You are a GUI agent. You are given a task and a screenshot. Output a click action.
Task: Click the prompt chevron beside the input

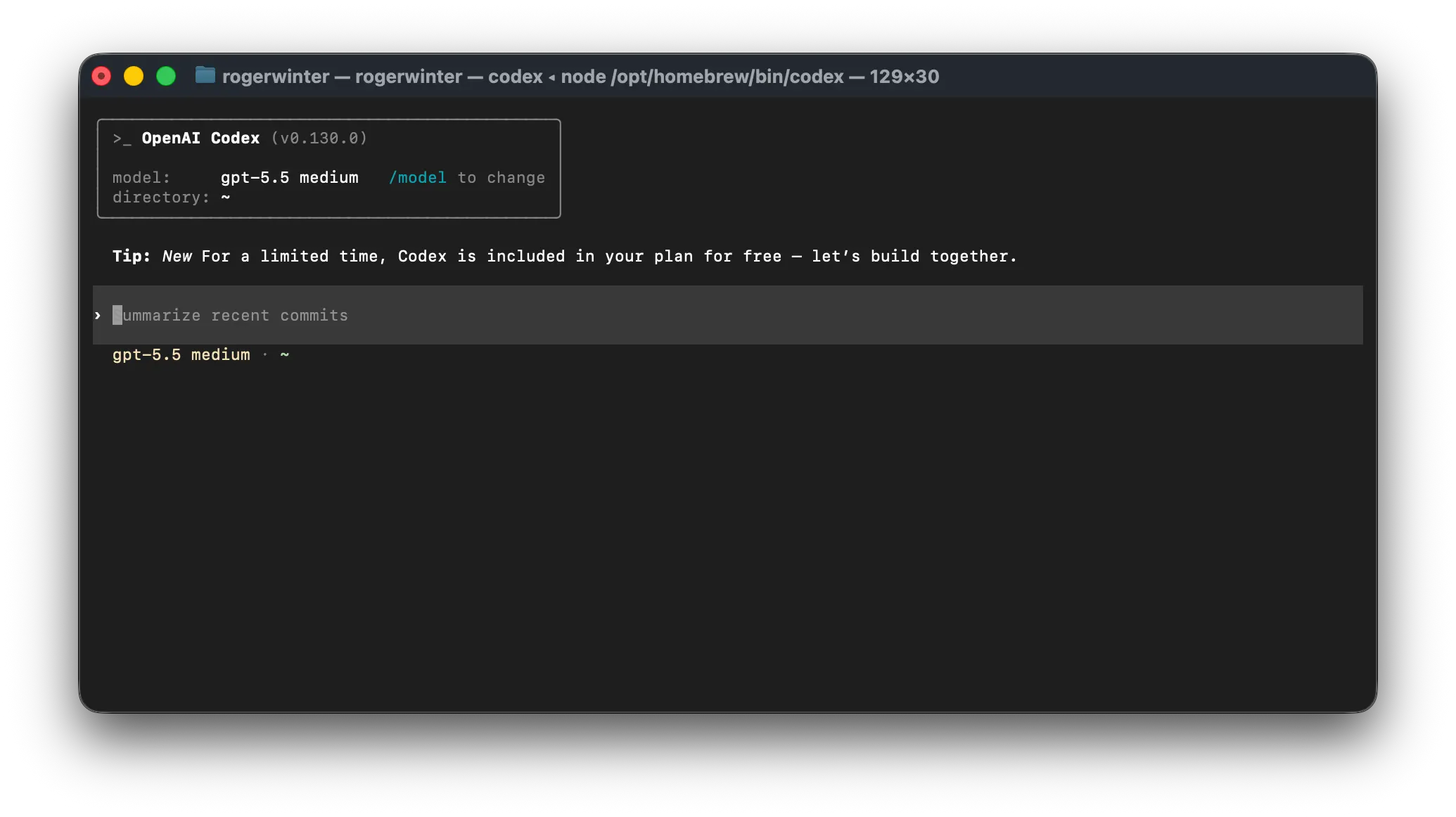98,316
